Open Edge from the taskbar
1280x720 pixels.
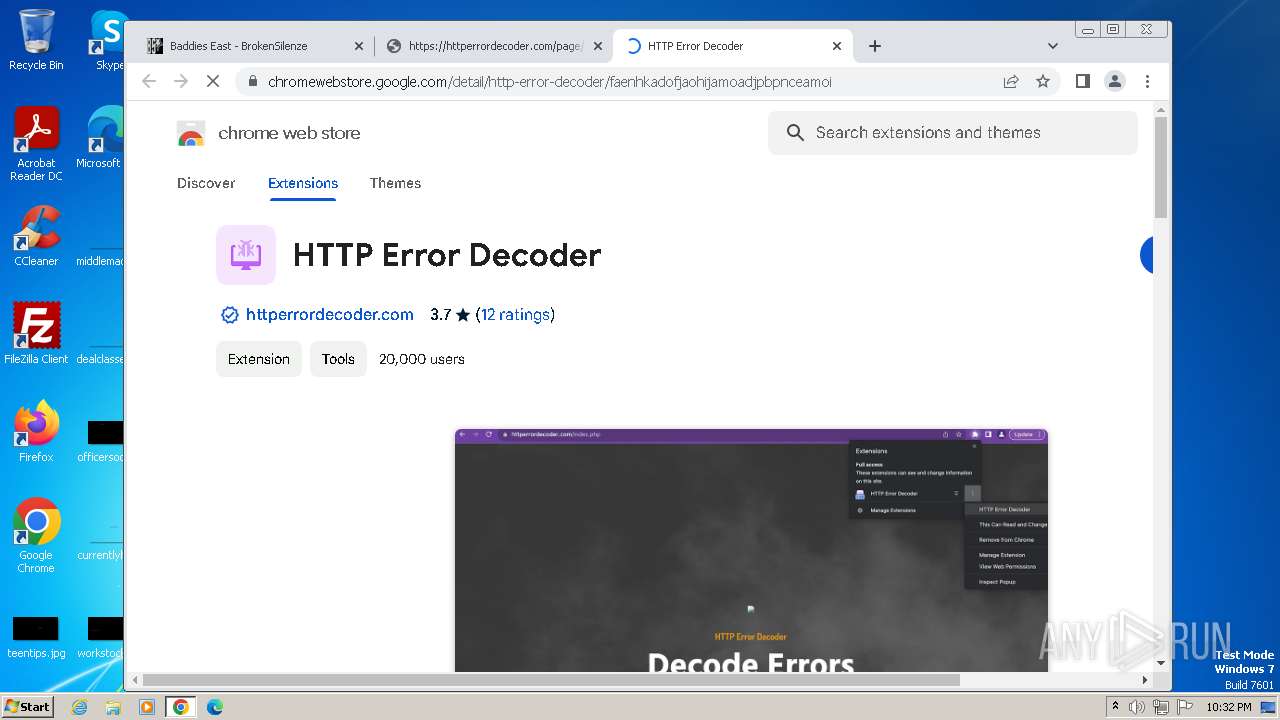215,707
